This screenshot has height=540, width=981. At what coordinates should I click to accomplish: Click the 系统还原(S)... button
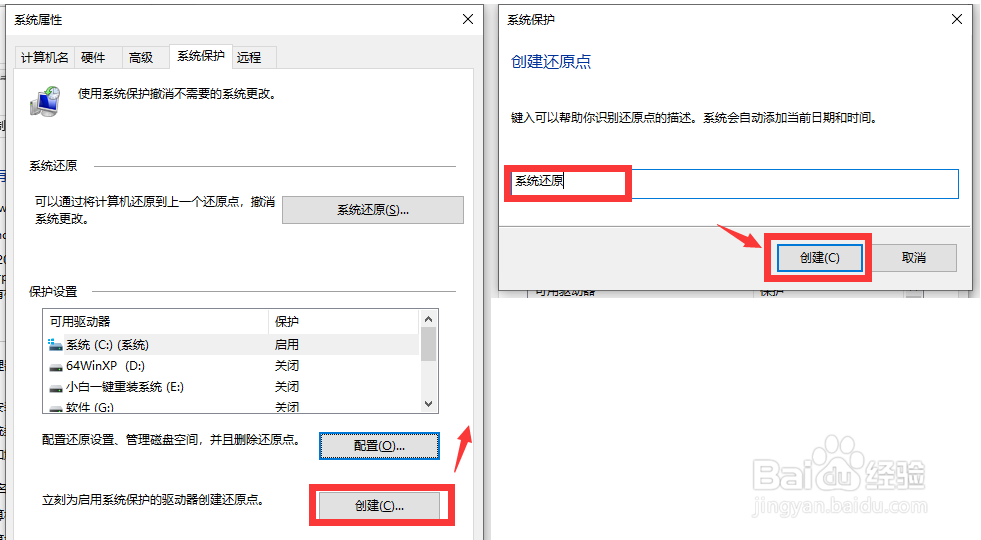[373, 210]
